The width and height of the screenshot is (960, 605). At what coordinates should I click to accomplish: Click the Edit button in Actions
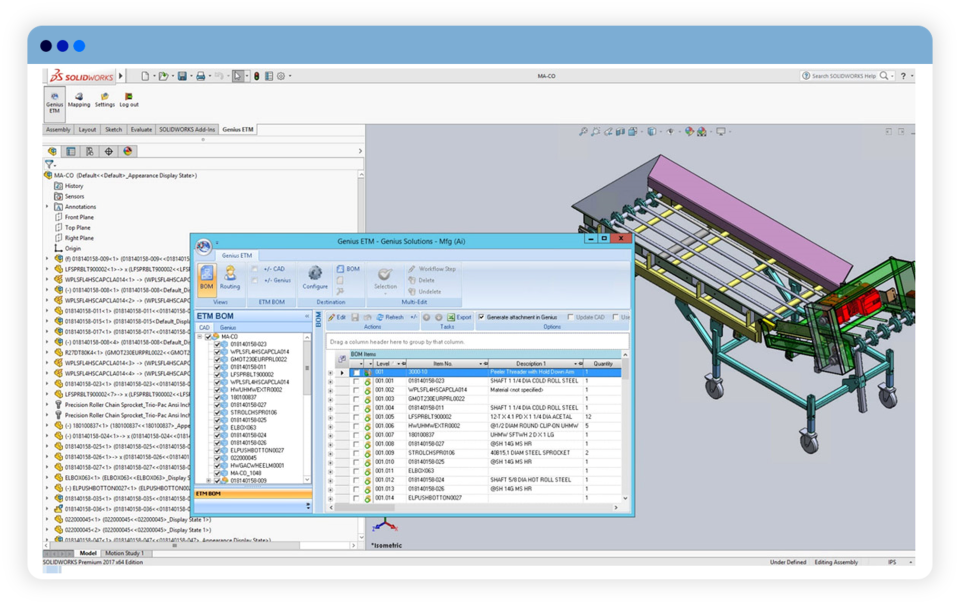coord(337,317)
